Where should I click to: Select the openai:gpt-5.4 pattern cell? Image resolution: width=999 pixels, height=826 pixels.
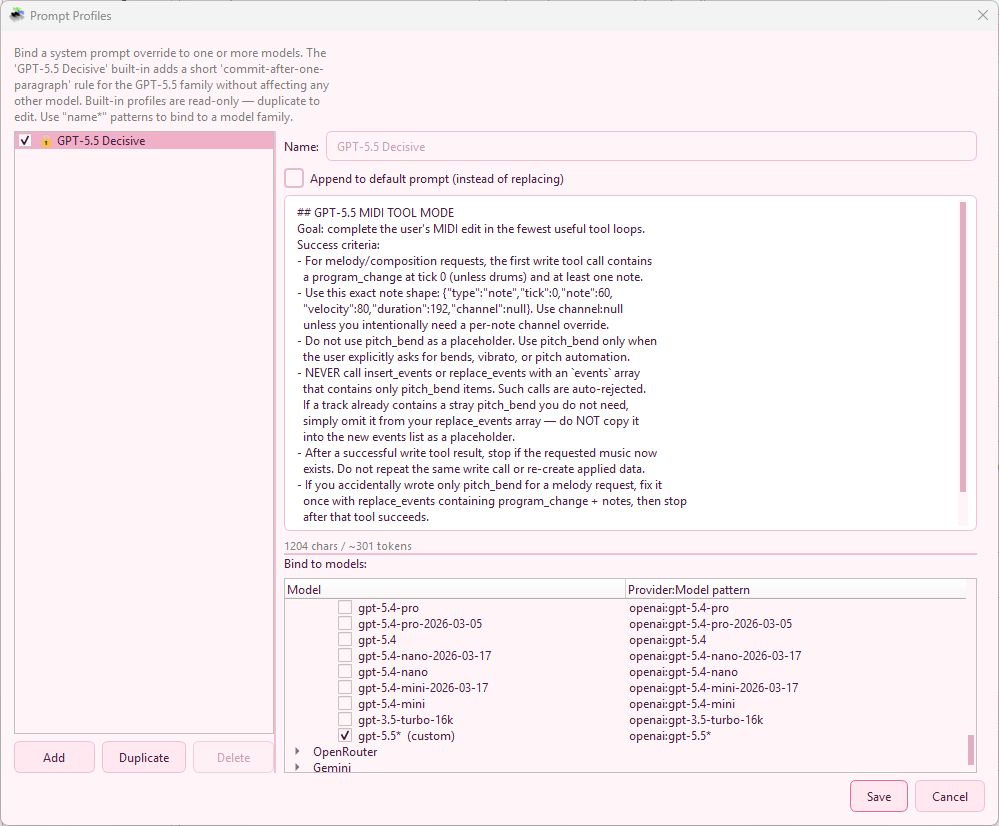pyautogui.click(x=667, y=640)
